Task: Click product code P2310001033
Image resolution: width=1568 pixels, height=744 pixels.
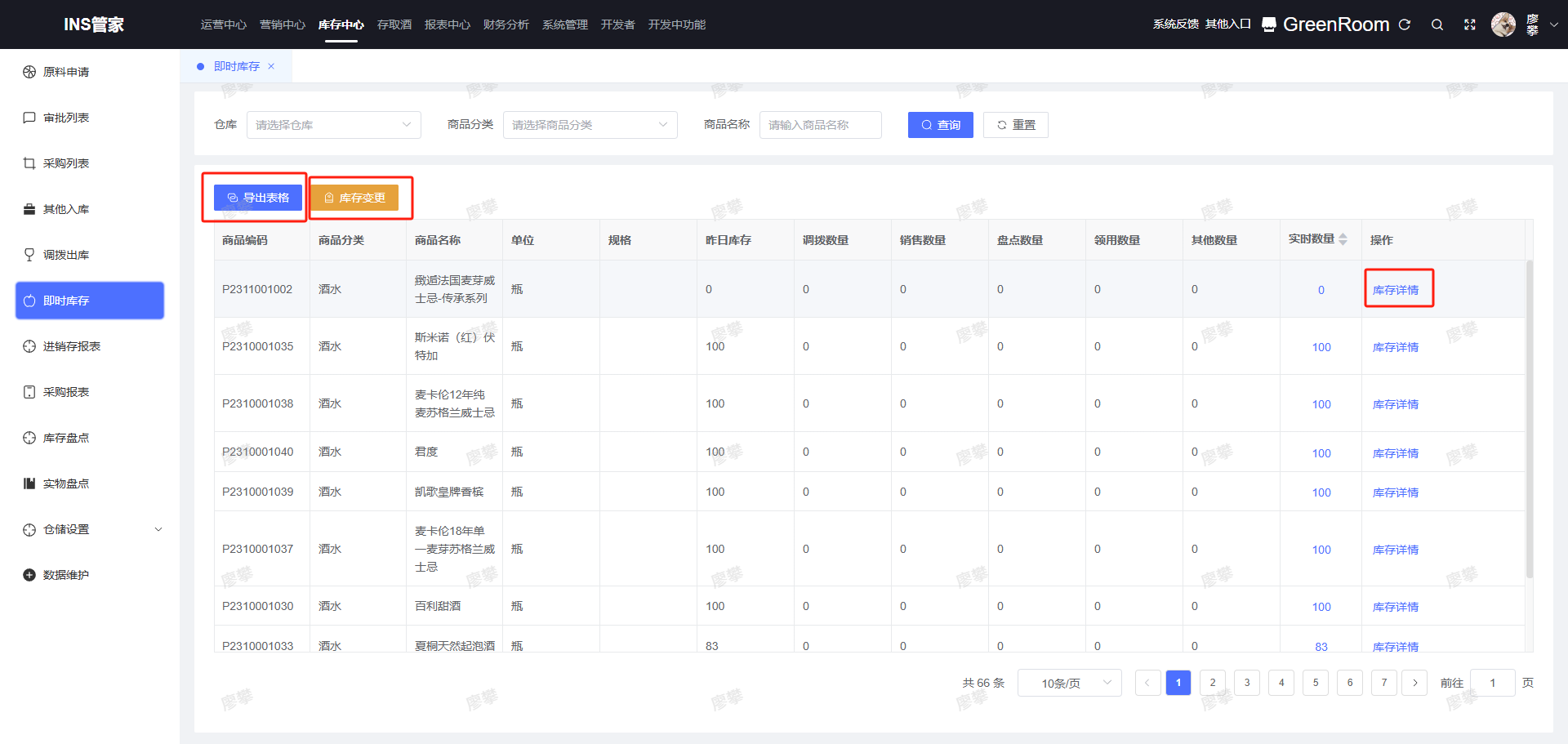Action: [257, 646]
